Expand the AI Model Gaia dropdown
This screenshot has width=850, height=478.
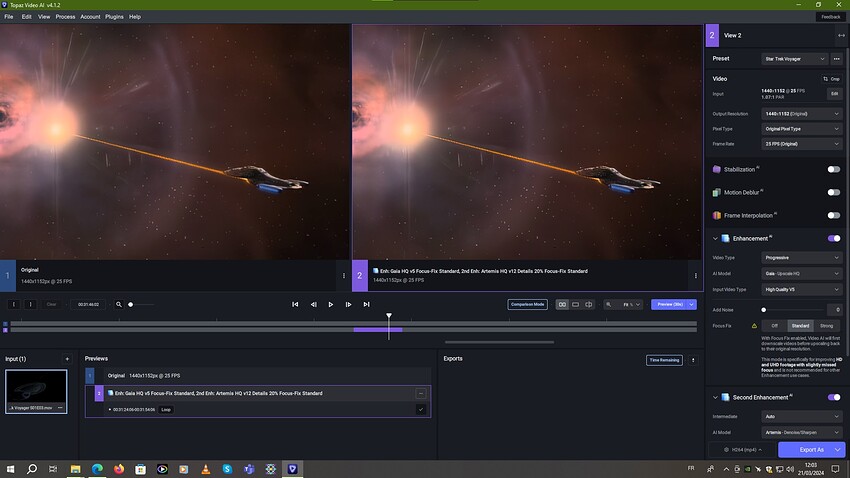802,273
